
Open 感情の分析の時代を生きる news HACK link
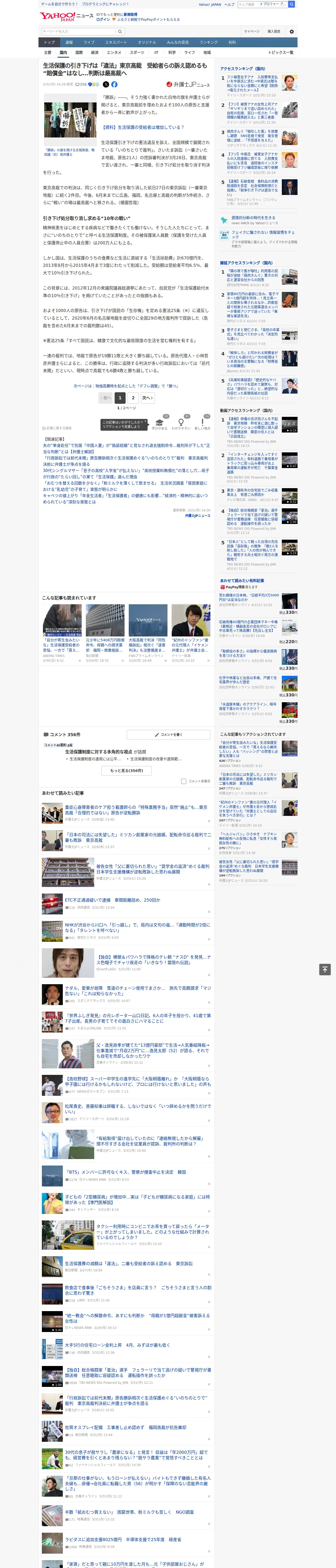coord(253,217)
